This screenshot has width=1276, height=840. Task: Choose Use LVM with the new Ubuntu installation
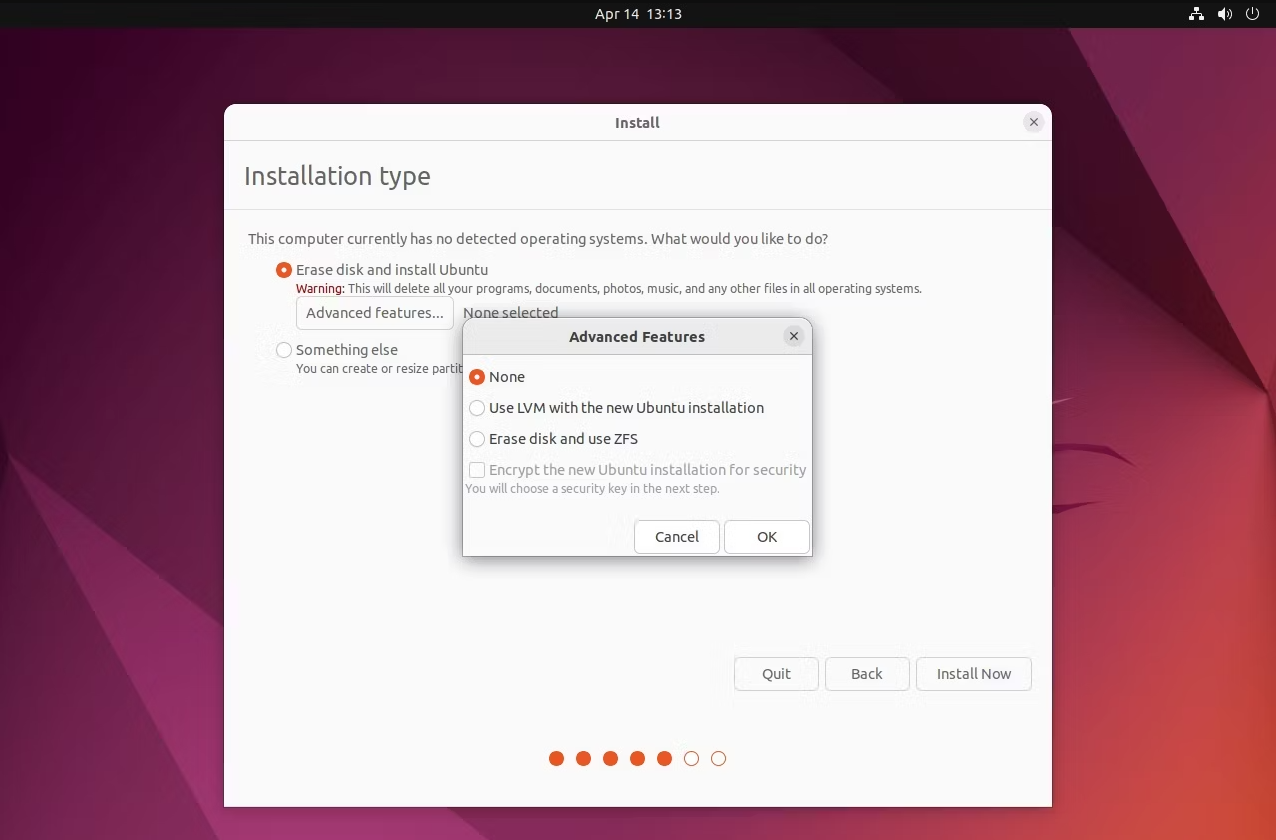(477, 408)
